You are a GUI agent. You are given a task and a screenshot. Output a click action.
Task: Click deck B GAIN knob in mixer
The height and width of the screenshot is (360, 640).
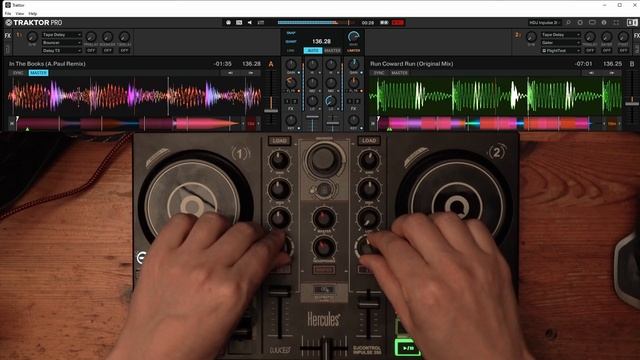click(353, 64)
